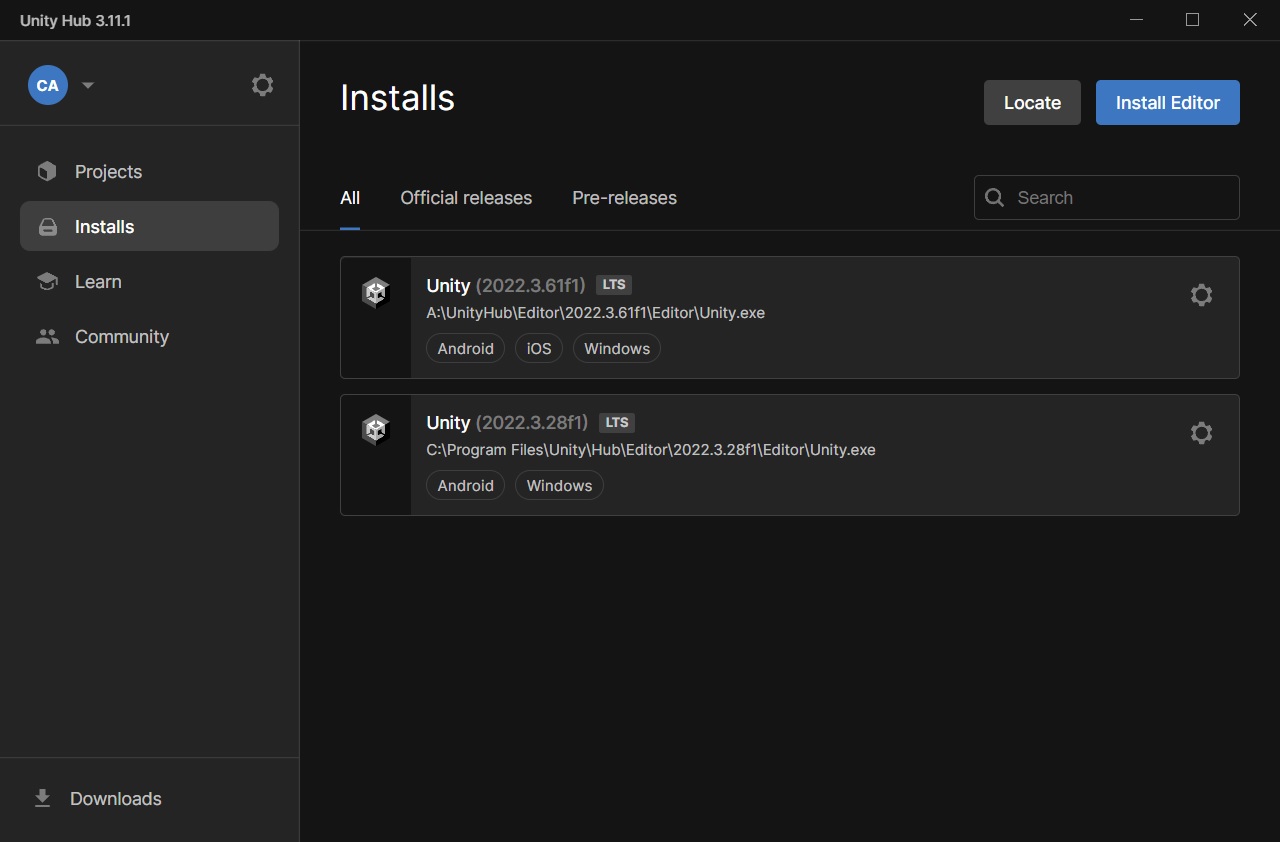Open settings gear for Unity 2022.3.28f1
Viewport: 1280px width, 842px height.
(x=1201, y=433)
